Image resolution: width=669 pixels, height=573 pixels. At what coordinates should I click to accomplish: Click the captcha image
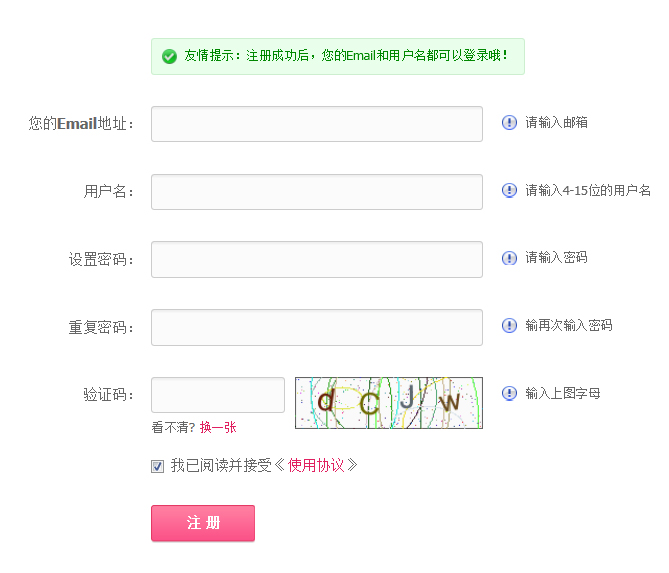(x=388, y=403)
